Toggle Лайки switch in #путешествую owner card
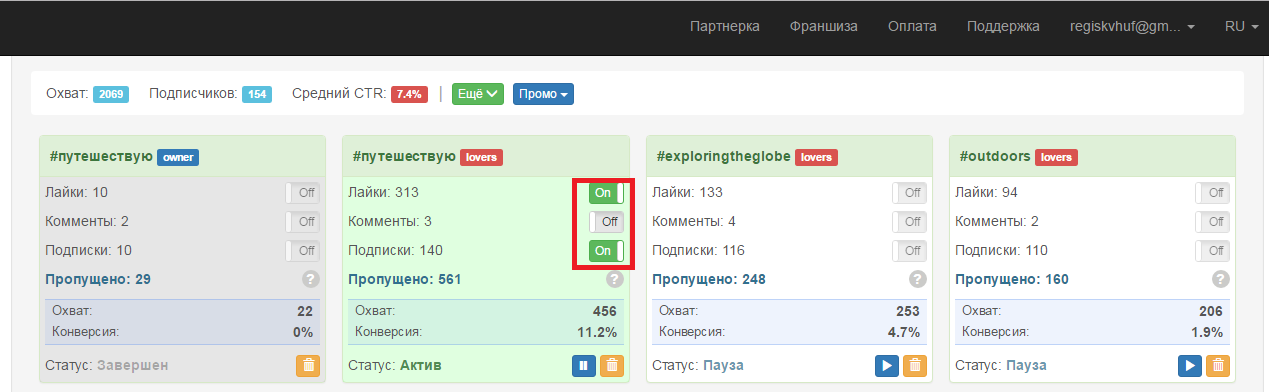The height and width of the screenshot is (392, 1269). [x=302, y=193]
